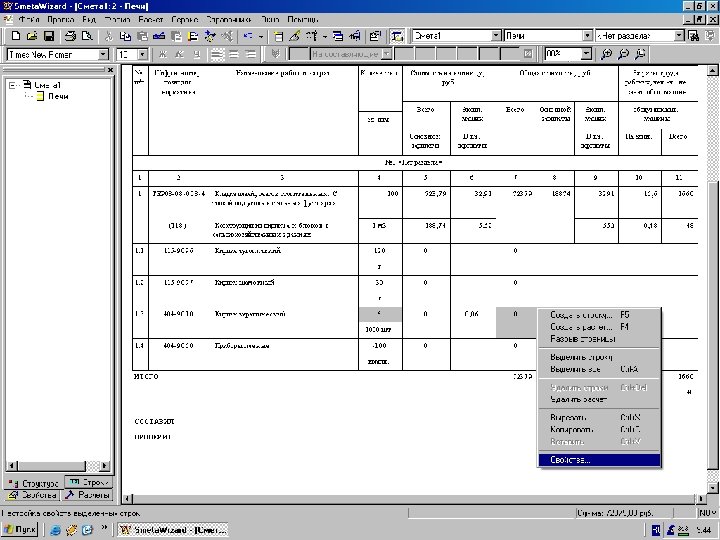Image resolution: width=720 pixels, height=540 pixels.
Task: Choose Свойства... in the context menu
Action: tap(599, 460)
